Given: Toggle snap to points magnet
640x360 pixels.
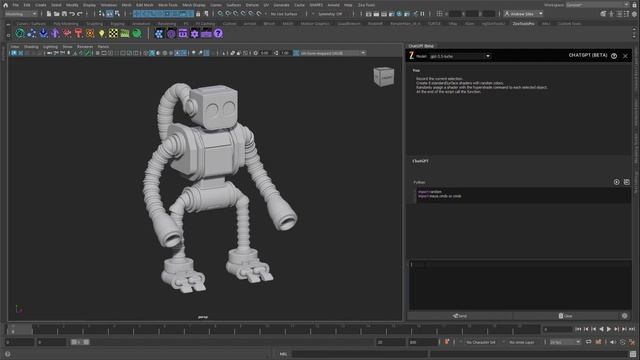Looking at the screenshot, I should tap(236, 14).
